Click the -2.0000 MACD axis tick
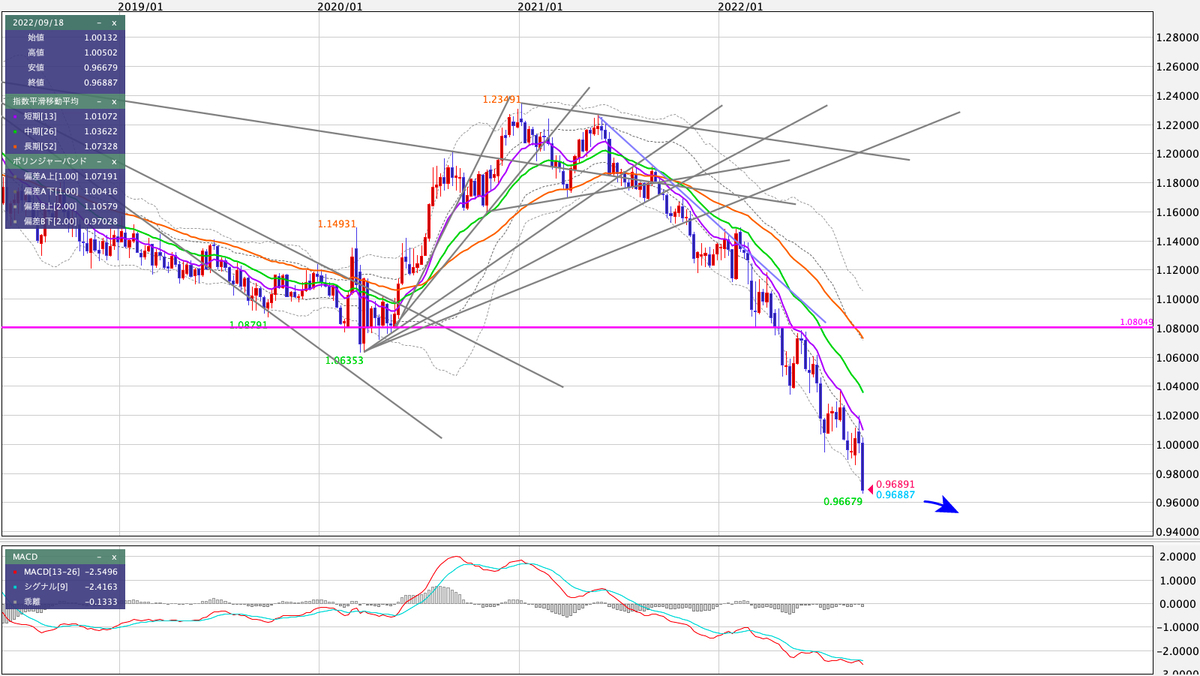Viewport: 1200px width, 676px height. pos(1177,651)
